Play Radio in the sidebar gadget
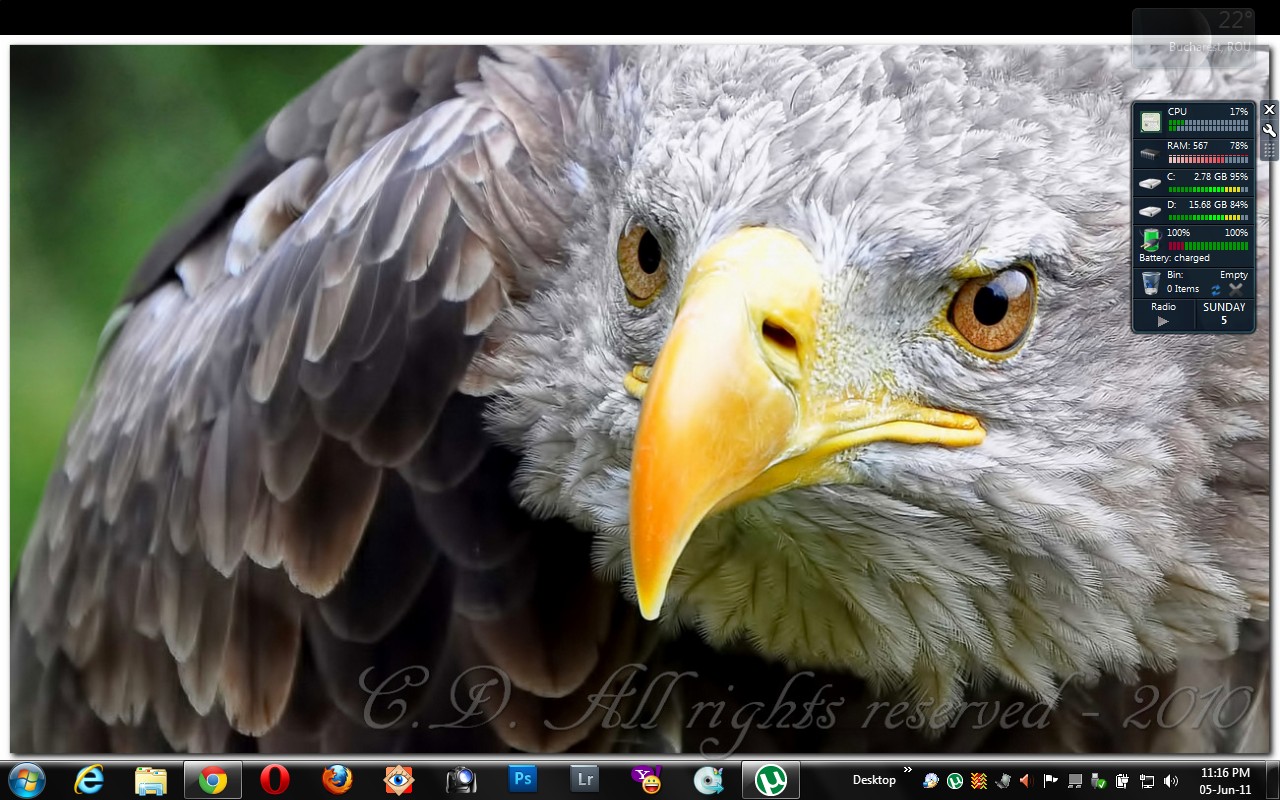Image resolution: width=1280 pixels, height=800 pixels. point(1162,321)
